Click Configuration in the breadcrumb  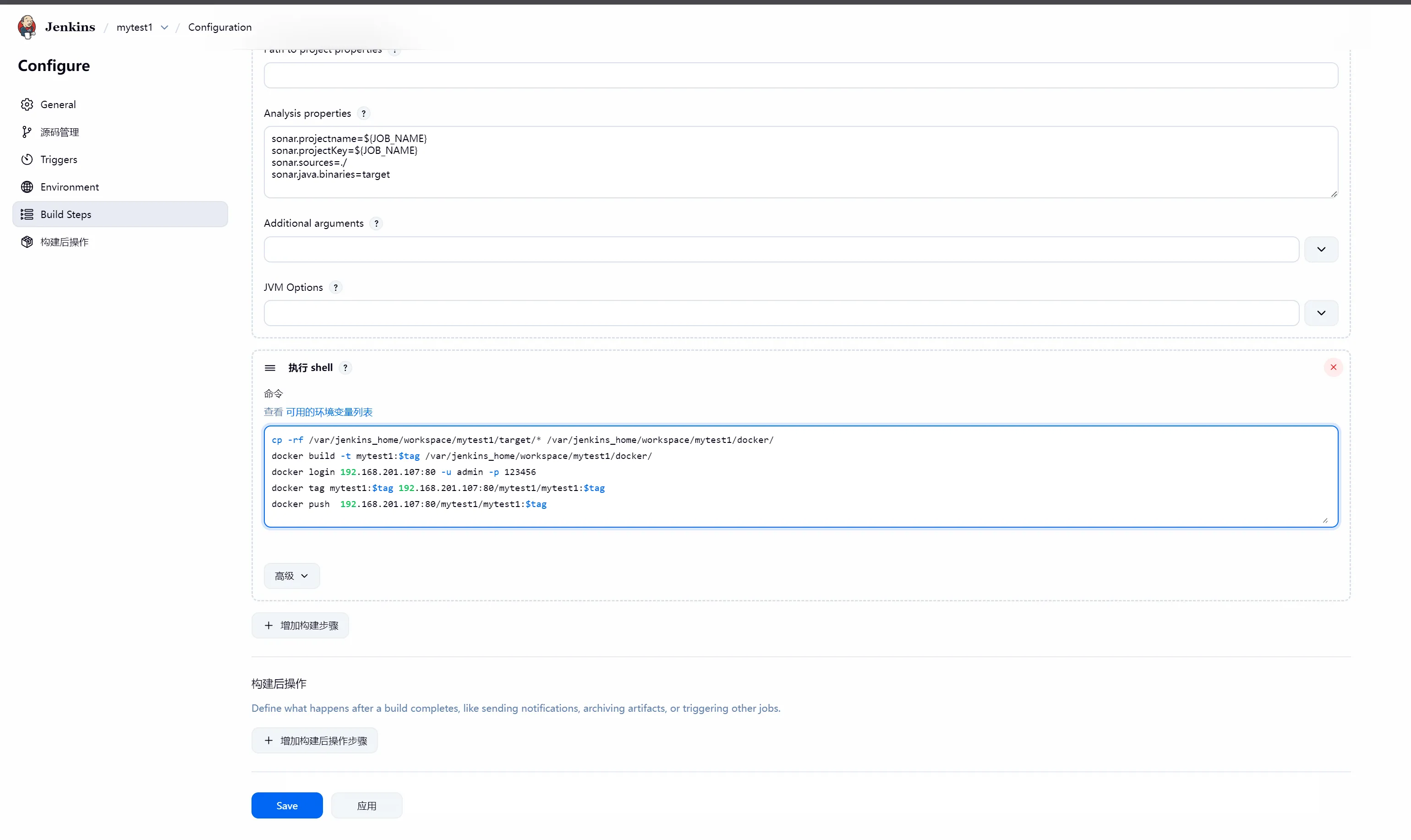219,27
